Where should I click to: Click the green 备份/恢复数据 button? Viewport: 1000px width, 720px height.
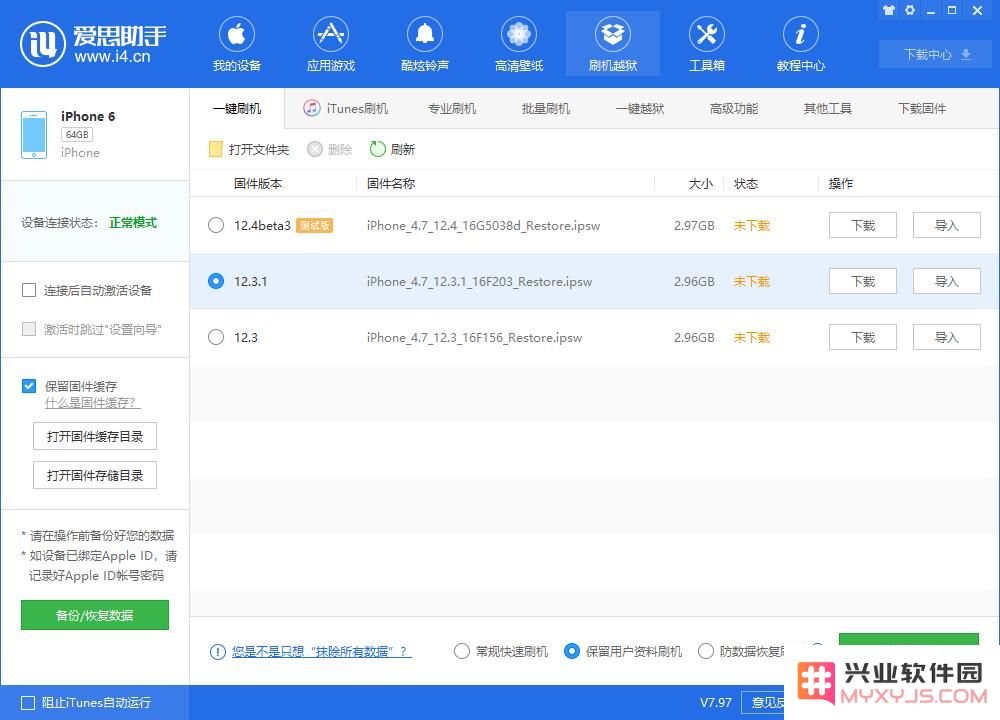tap(95, 615)
